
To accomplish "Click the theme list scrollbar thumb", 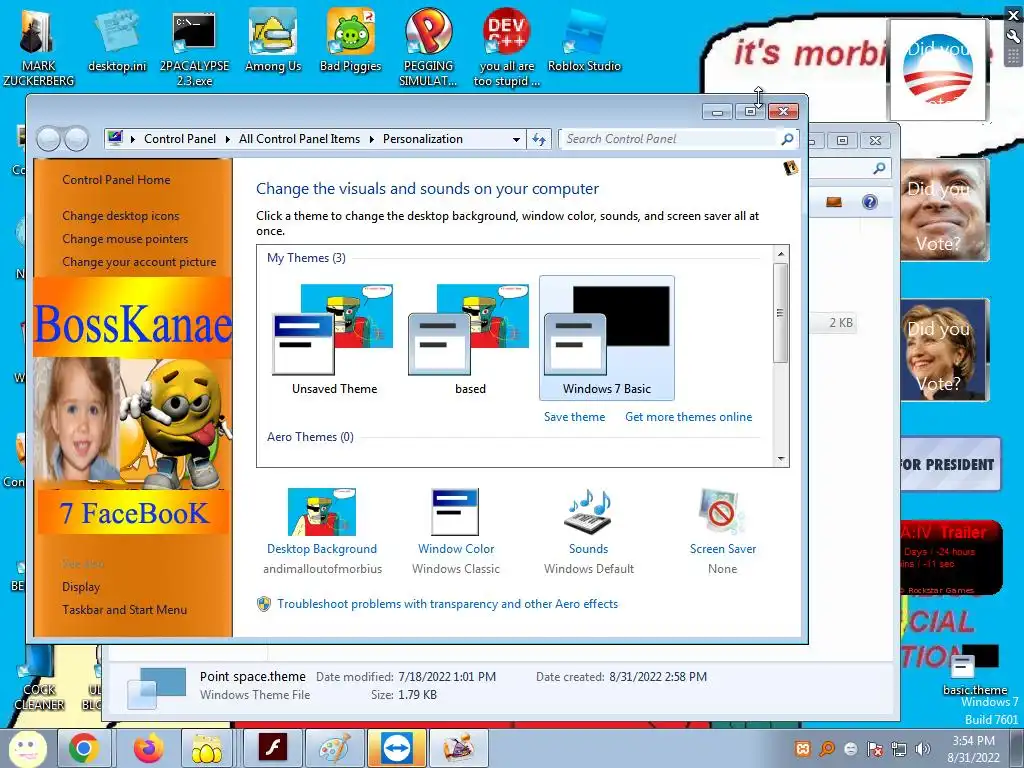I will (780, 313).
